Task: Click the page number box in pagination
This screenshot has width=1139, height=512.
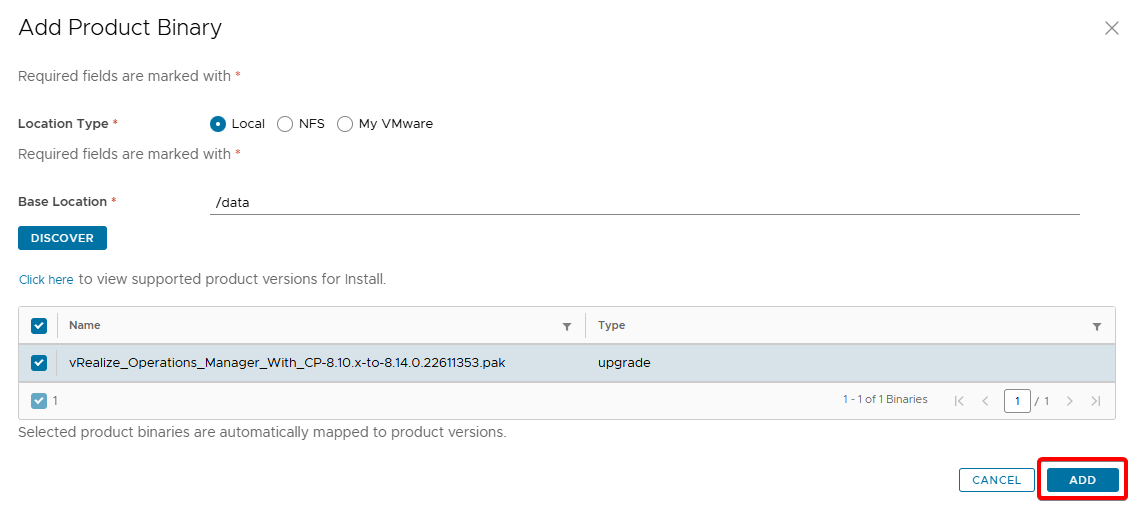Action: tap(1017, 401)
